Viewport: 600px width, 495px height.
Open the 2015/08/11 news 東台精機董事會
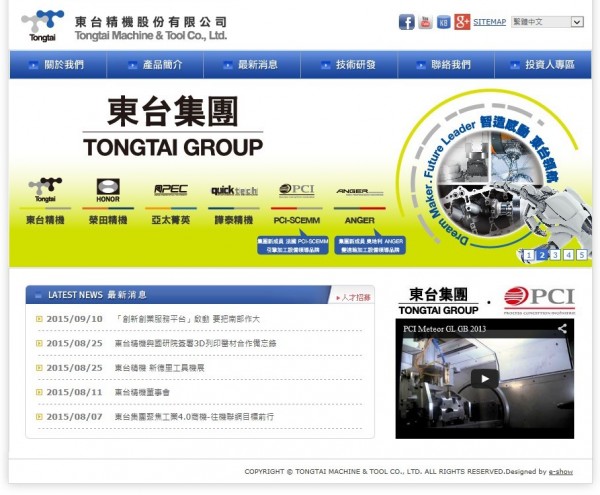point(142,392)
